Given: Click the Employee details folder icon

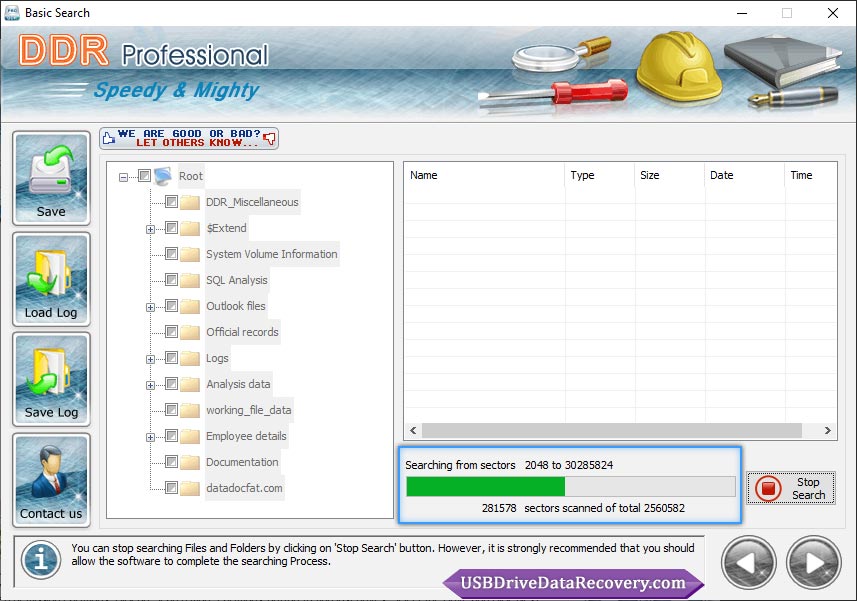Looking at the screenshot, I should coord(190,436).
